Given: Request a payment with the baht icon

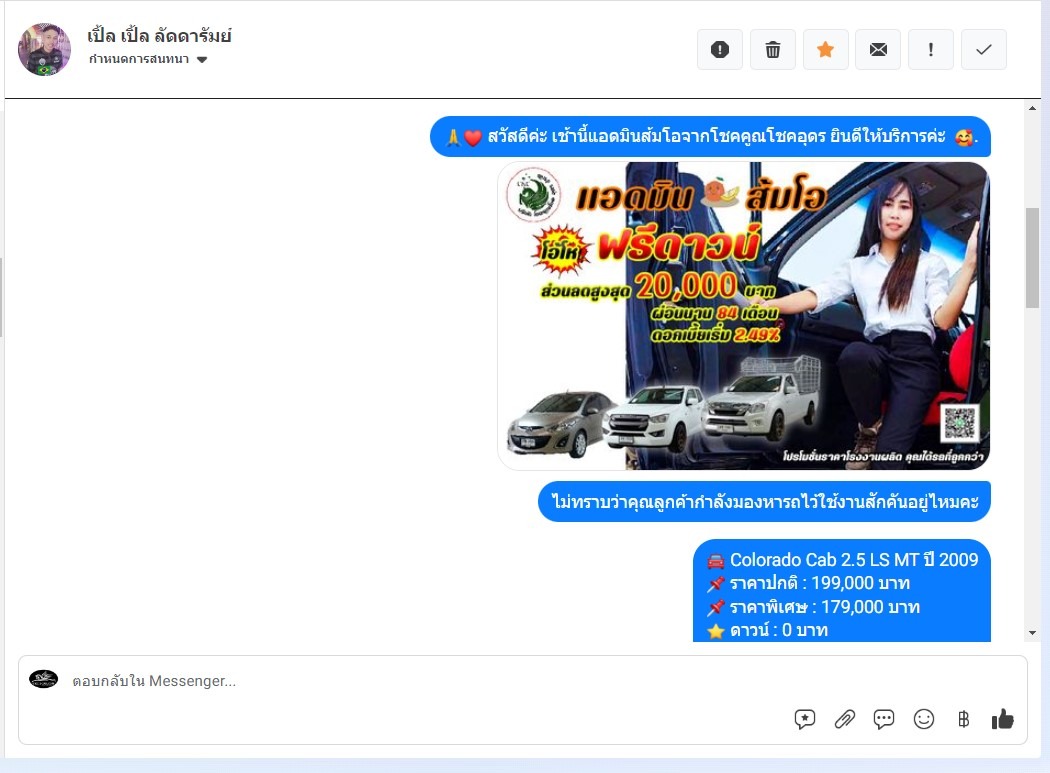Looking at the screenshot, I should click(x=964, y=719).
